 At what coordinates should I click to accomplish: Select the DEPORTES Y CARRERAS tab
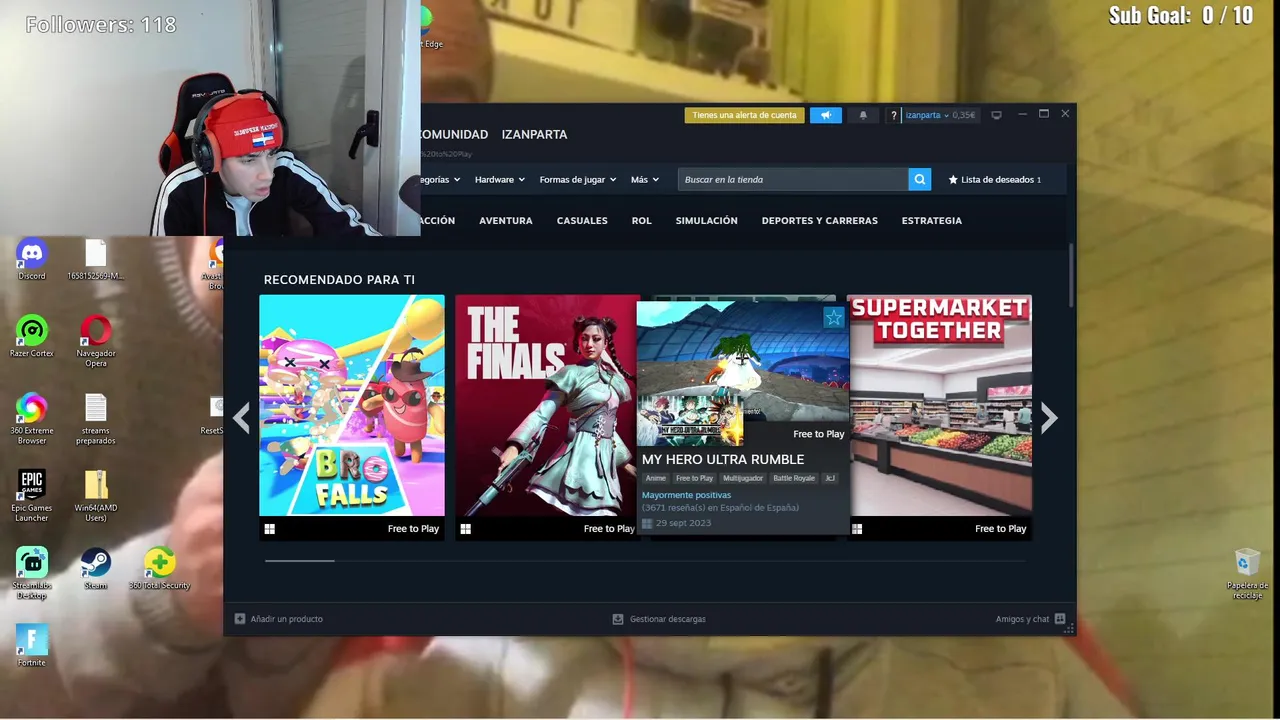pos(819,221)
